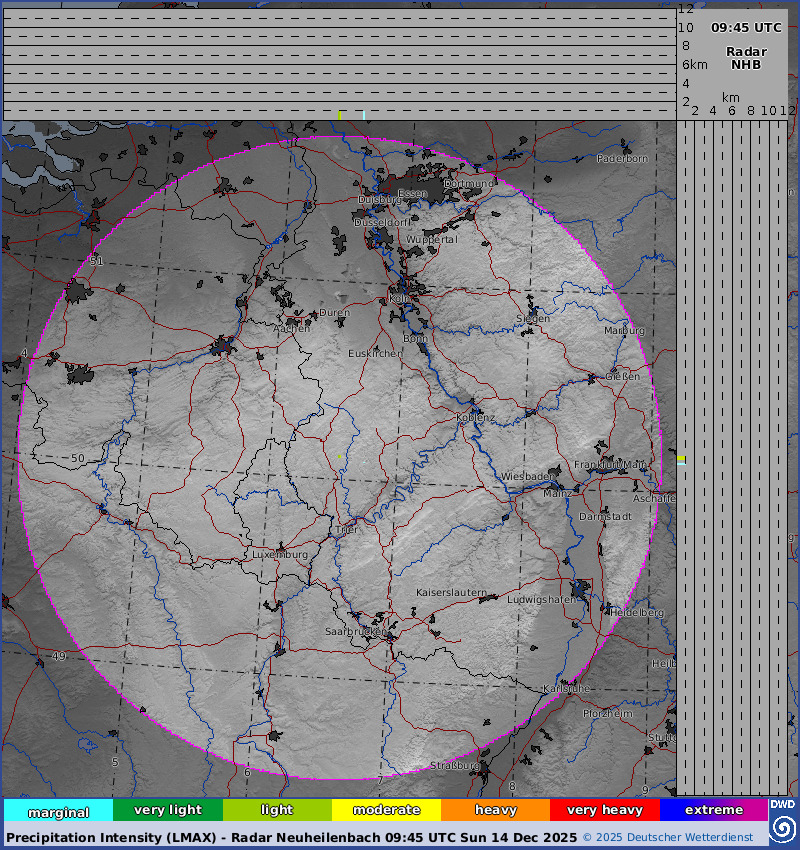Pick the yellow 'moderate' legend swatch
The width and height of the screenshot is (800, 850).
click(x=386, y=810)
